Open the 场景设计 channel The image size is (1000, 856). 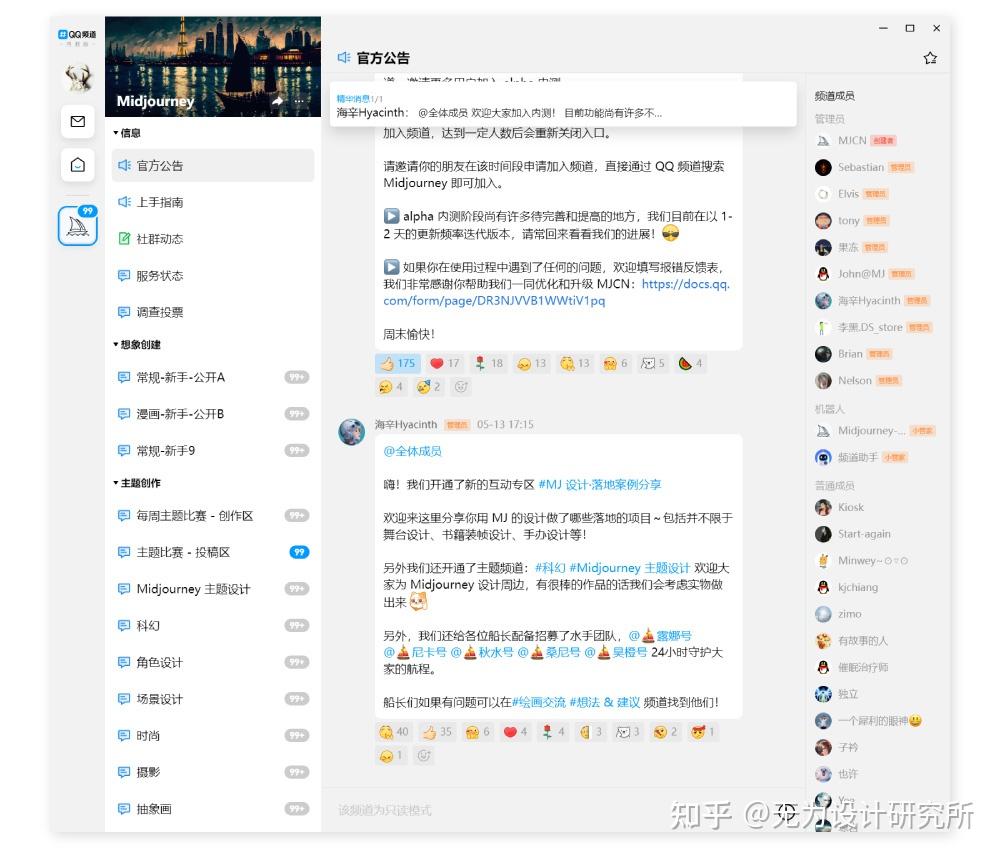point(213,698)
